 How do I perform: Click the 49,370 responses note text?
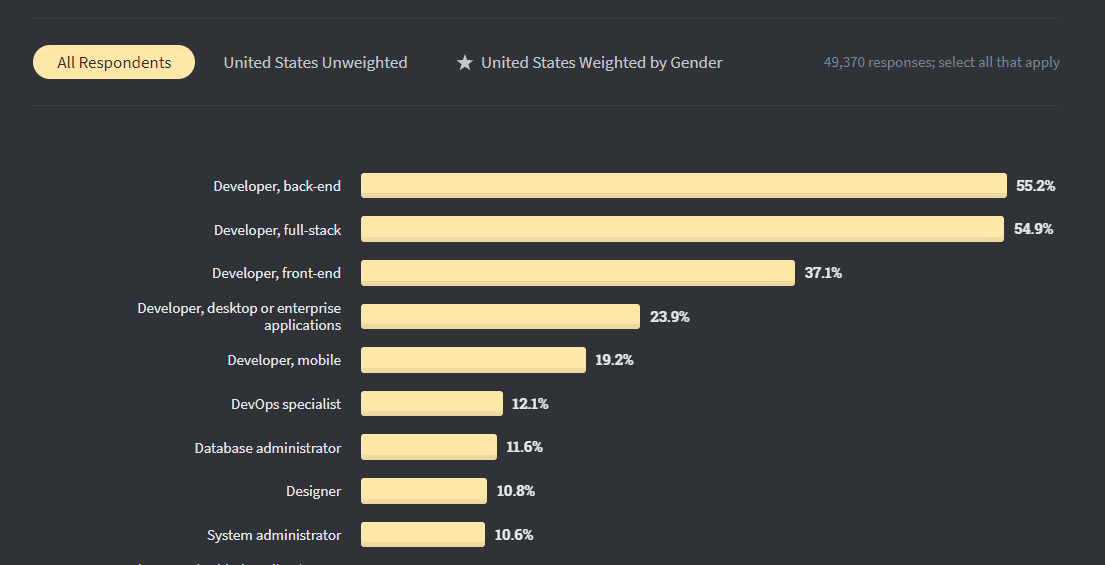(941, 62)
